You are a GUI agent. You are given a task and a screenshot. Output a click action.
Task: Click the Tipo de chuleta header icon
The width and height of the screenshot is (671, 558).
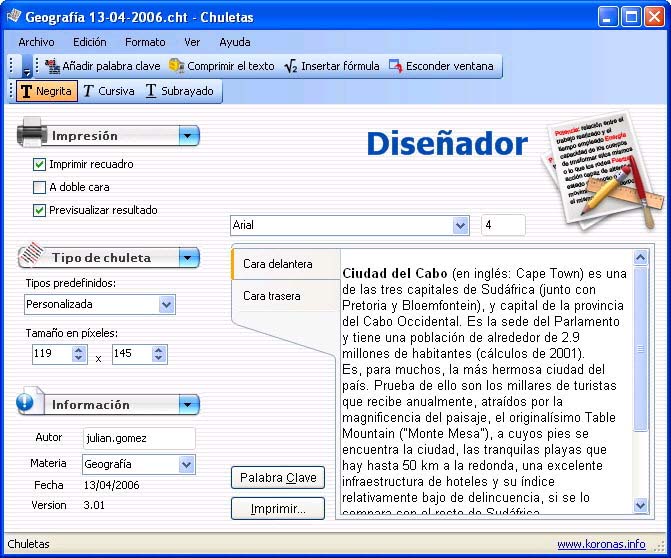31,254
